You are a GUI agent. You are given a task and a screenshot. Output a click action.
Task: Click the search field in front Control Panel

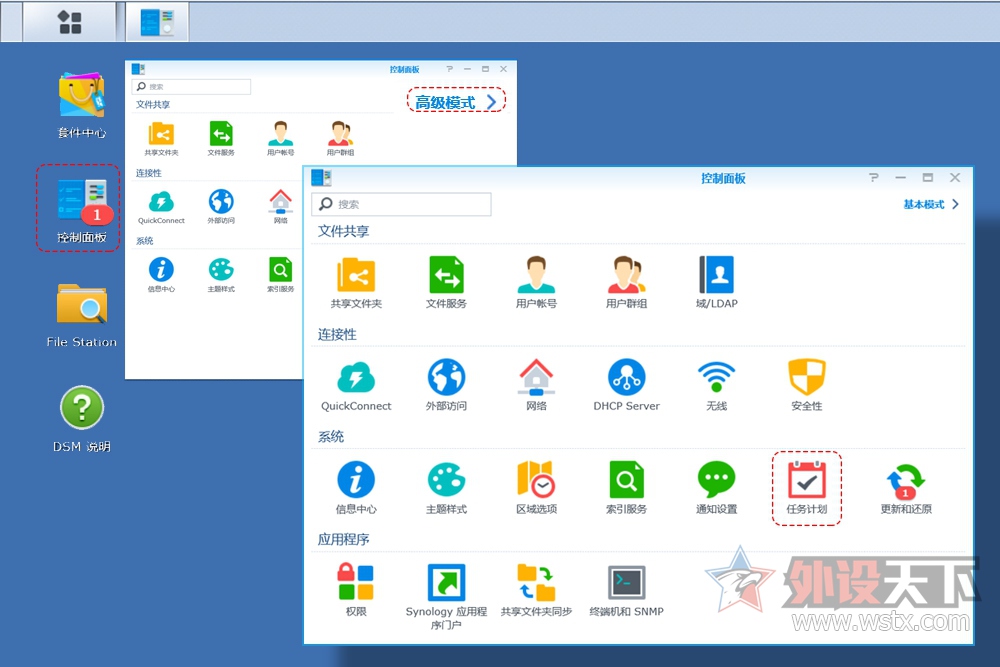401,204
